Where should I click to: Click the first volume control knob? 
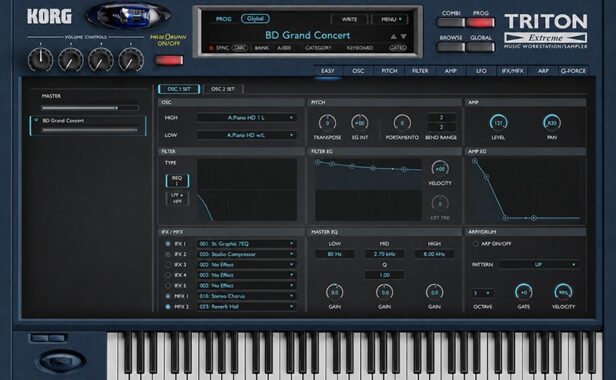(x=40, y=60)
